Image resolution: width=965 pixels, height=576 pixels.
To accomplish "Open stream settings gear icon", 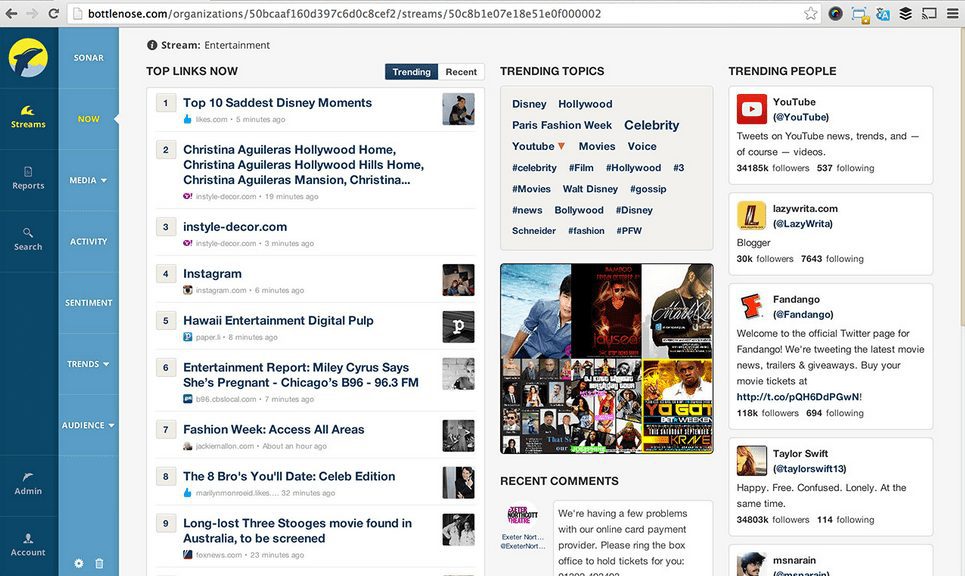I will 79,564.
